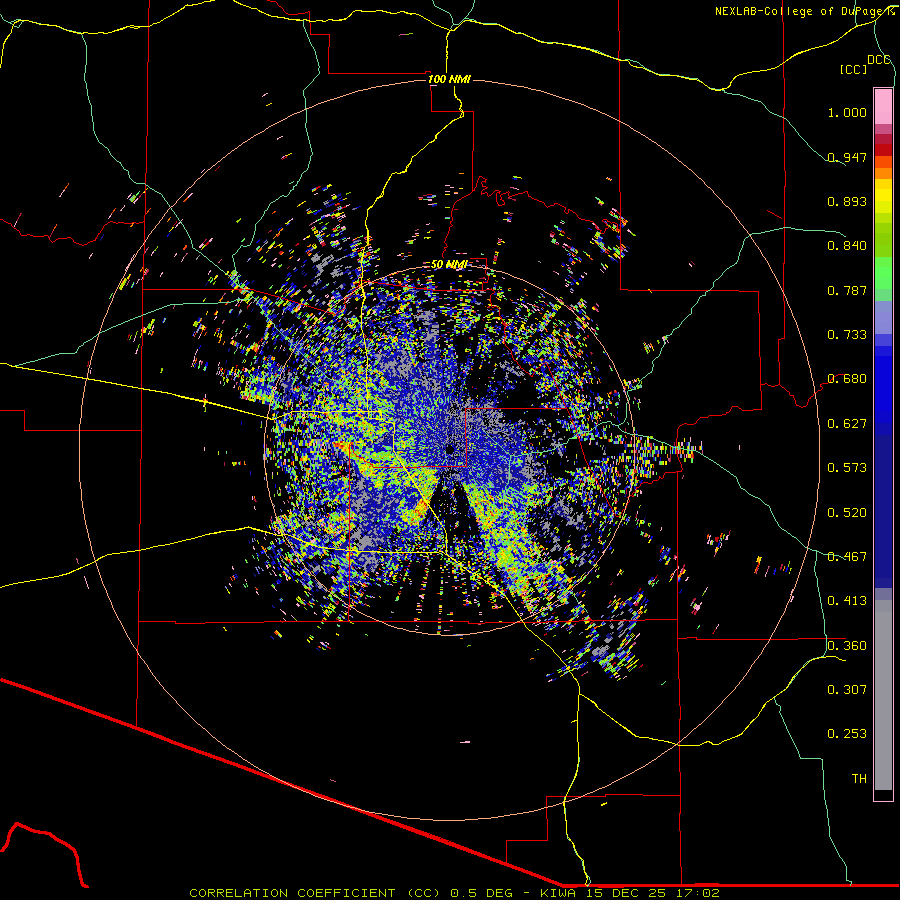This screenshot has height=900, width=900.
Task: Click the 0.467 scale value
Action: pyautogui.click(x=847, y=557)
